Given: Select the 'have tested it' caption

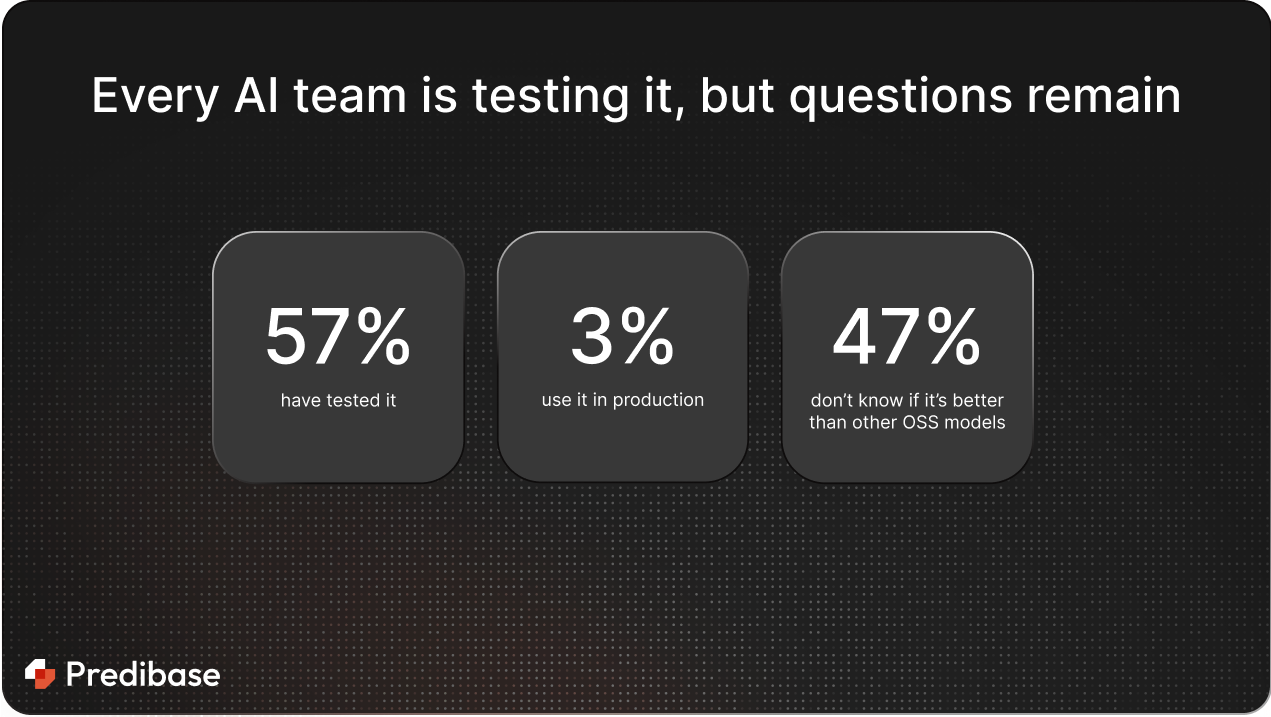Looking at the screenshot, I should coord(338,400).
